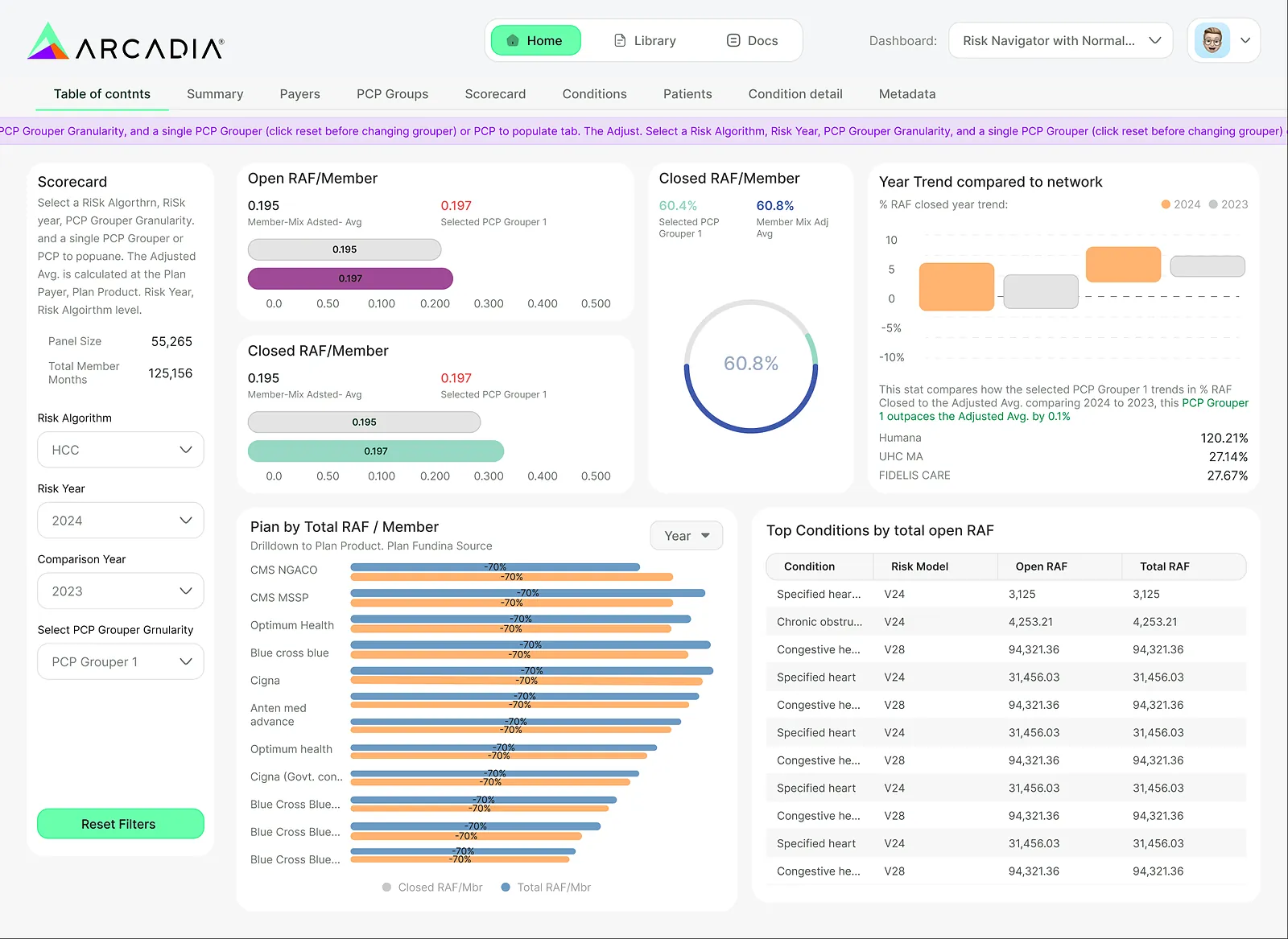This screenshot has height=939, width=1288.
Task: Open the Year filter on plan chart
Action: 687,536
